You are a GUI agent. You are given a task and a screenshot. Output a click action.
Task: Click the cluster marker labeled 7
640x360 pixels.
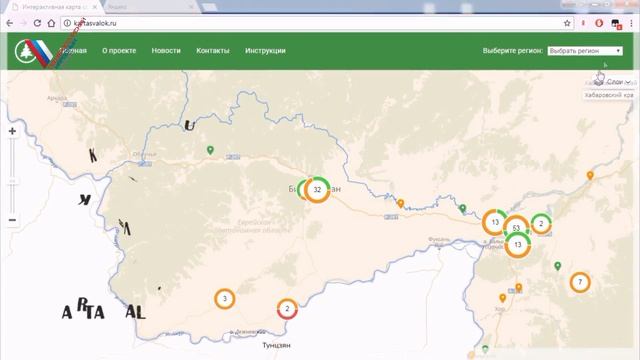tap(580, 282)
